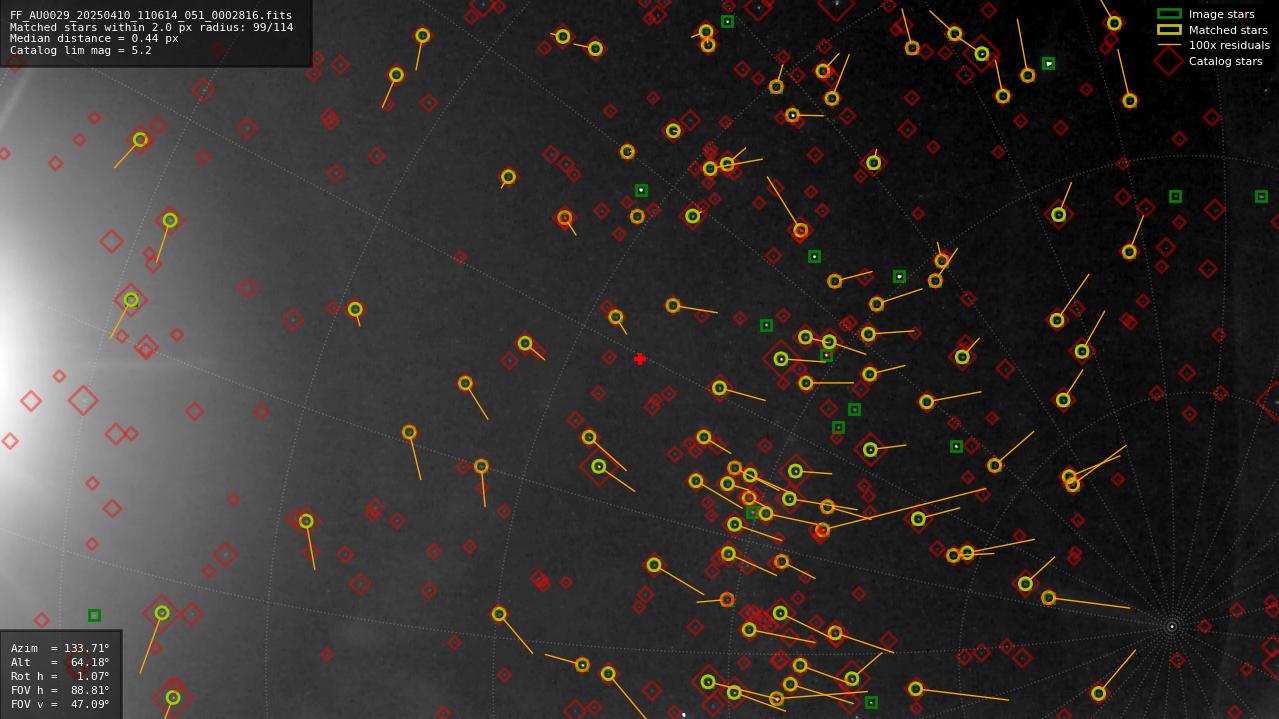Click the red diamond Catalog stars legend symbol
The width and height of the screenshot is (1279, 719).
[x=1169, y=61]
